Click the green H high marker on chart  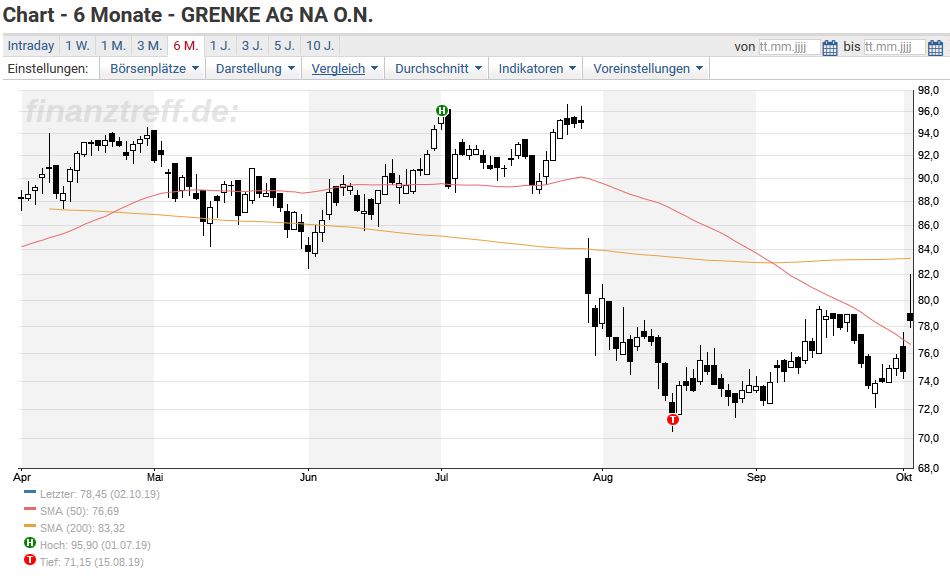point(442,110)
